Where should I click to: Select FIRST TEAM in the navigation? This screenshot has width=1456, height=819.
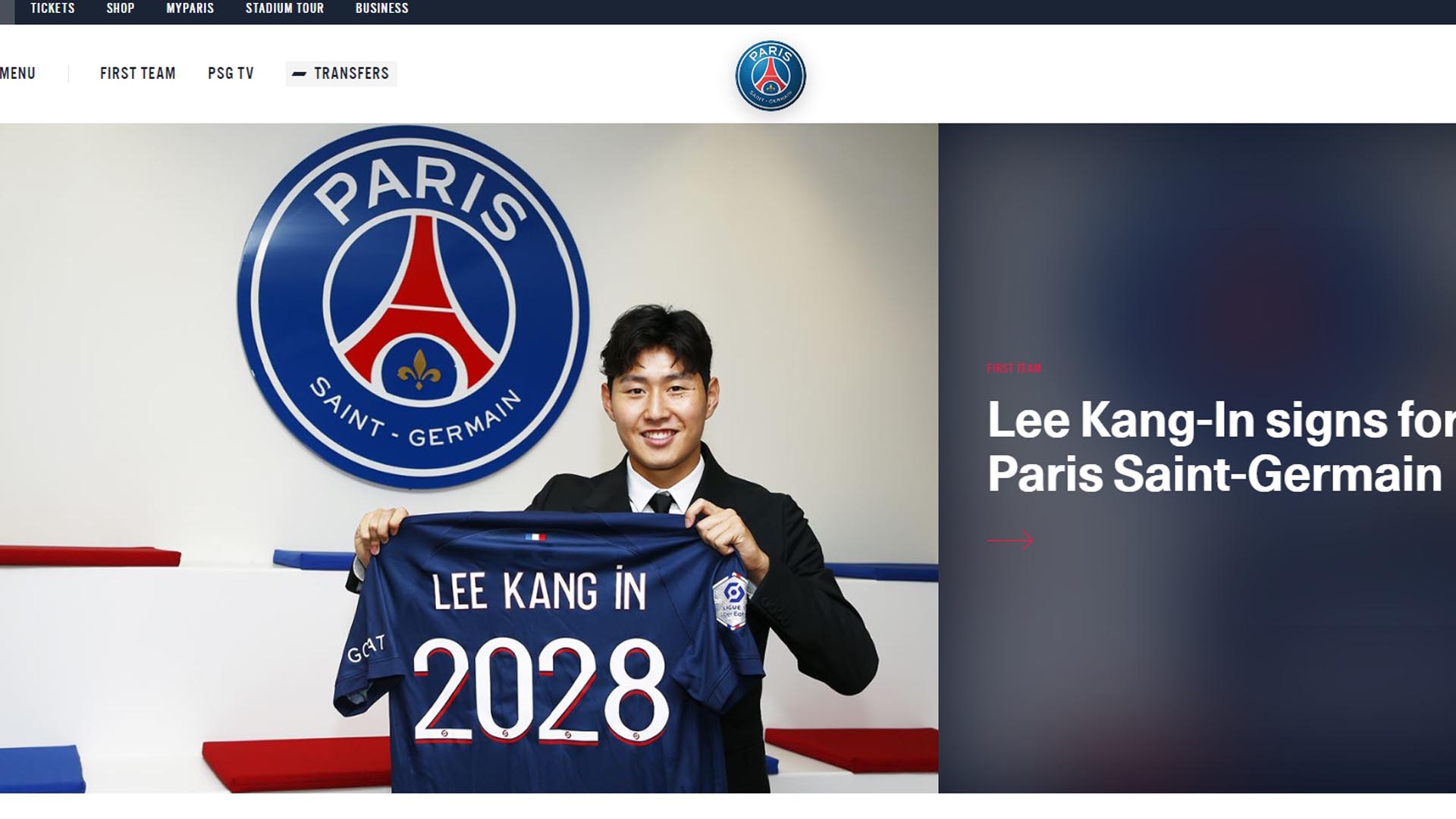138,74
